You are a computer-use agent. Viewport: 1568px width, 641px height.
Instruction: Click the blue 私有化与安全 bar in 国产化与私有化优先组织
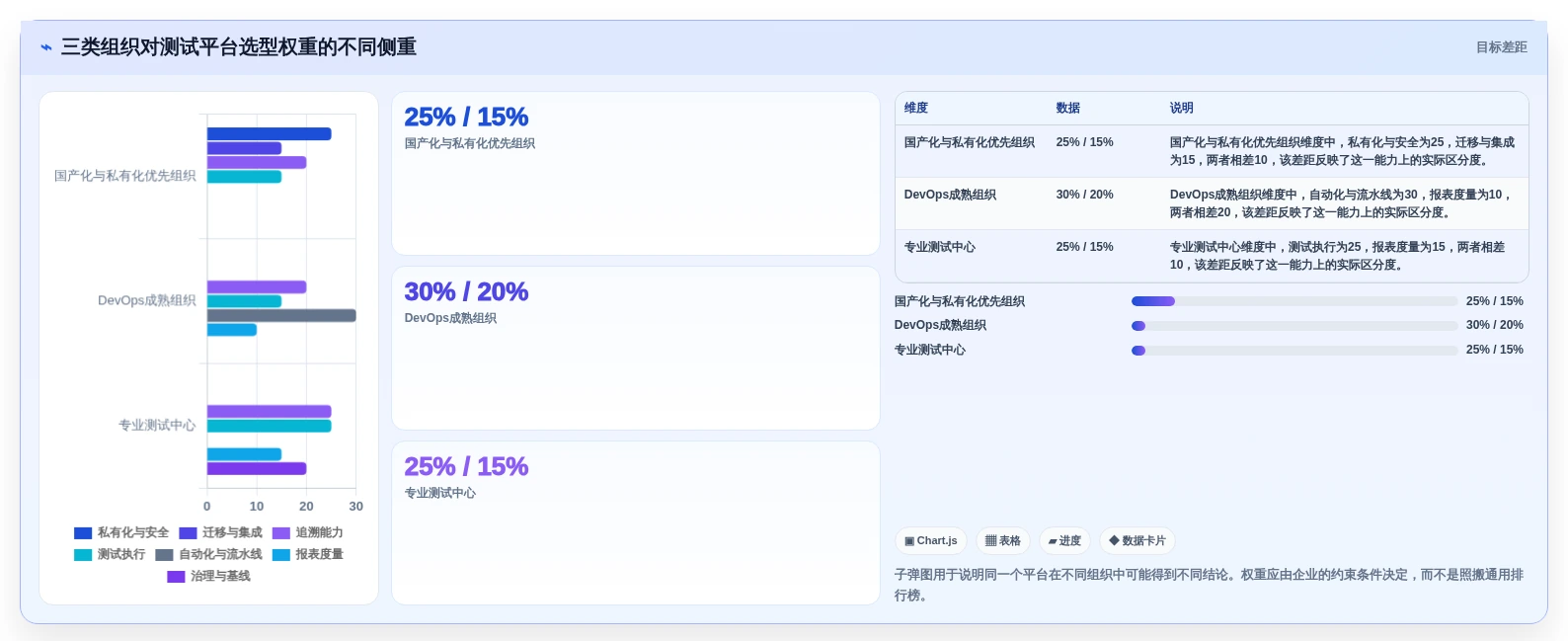[269, 134]
